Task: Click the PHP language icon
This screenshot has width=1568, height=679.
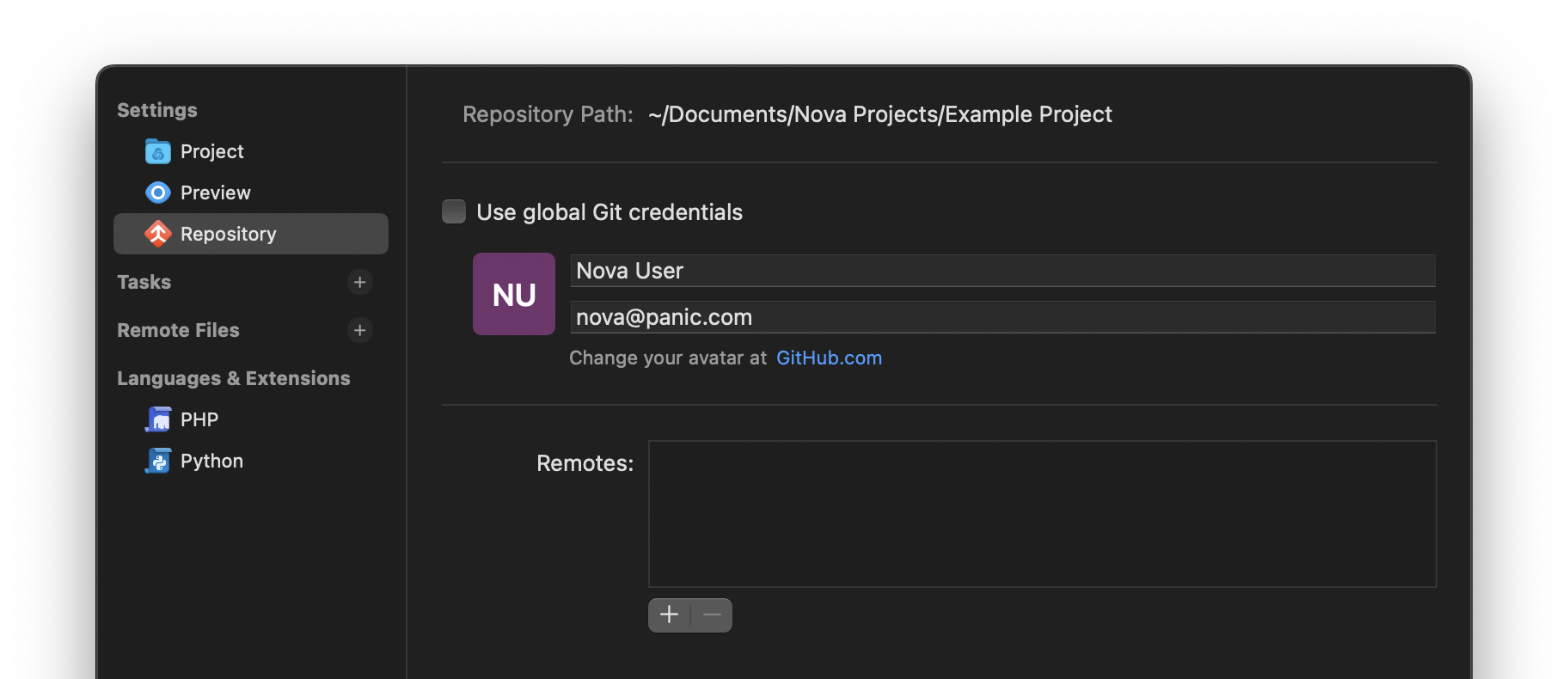Action: [x=158, y=419]
